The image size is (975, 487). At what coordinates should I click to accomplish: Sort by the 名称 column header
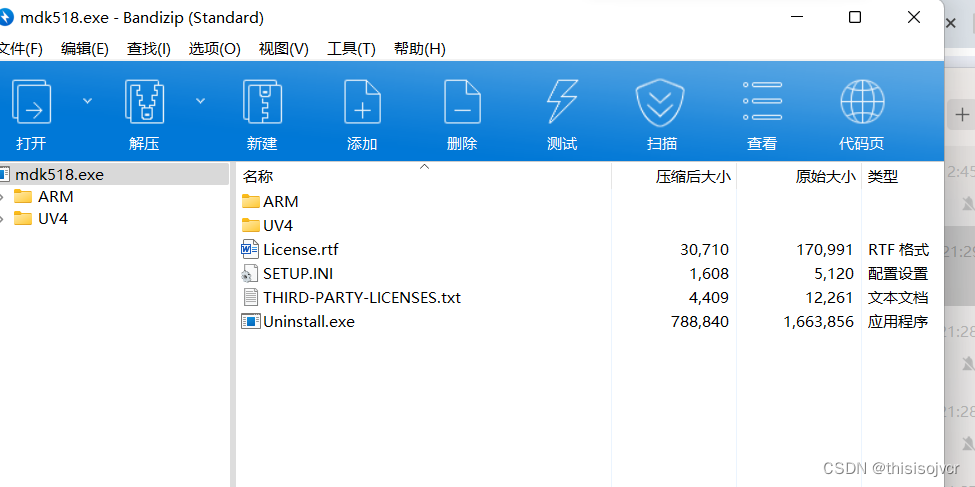tap(257, 177)
